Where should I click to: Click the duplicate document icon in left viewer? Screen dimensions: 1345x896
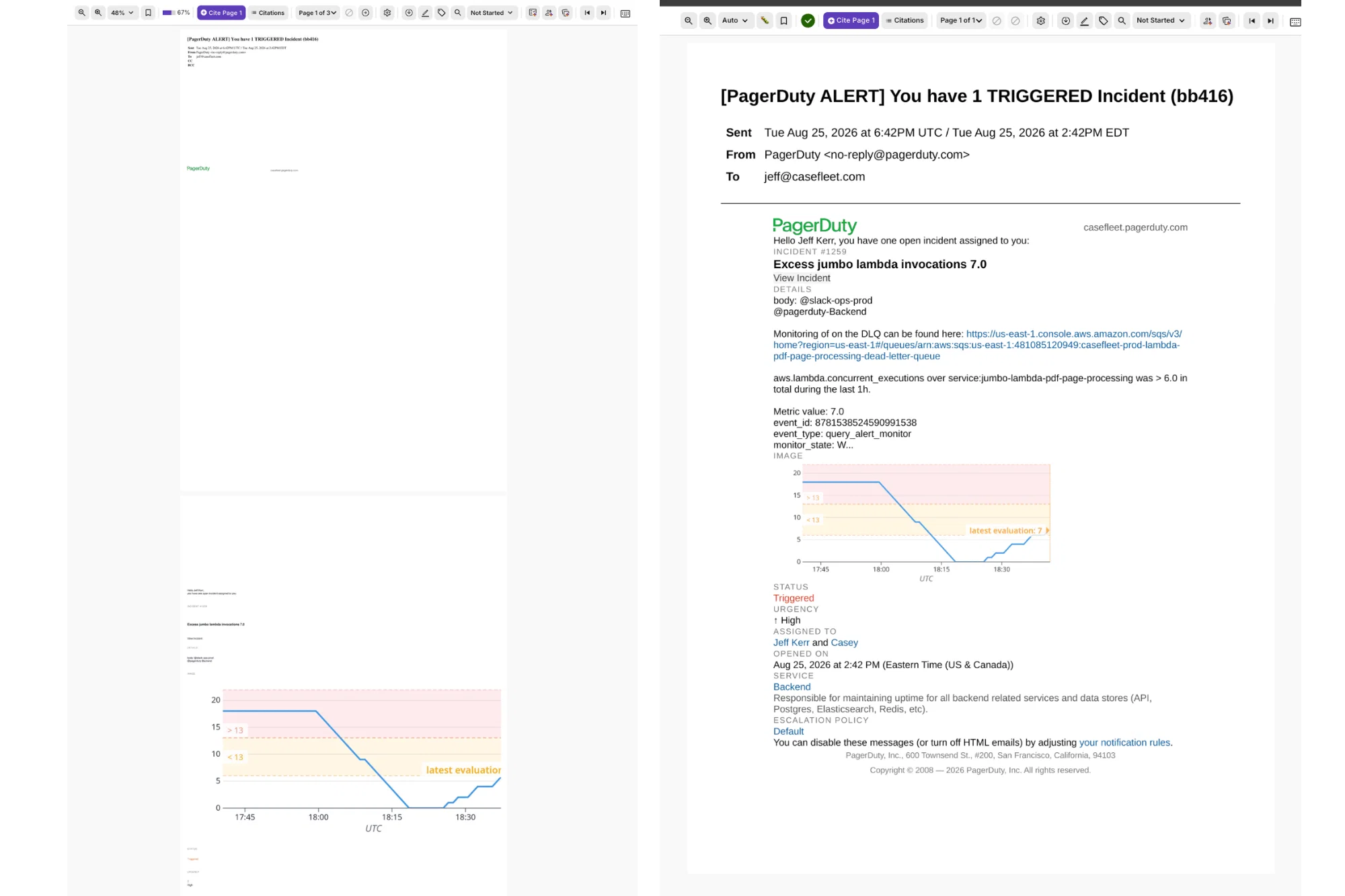tap(566, 13)
